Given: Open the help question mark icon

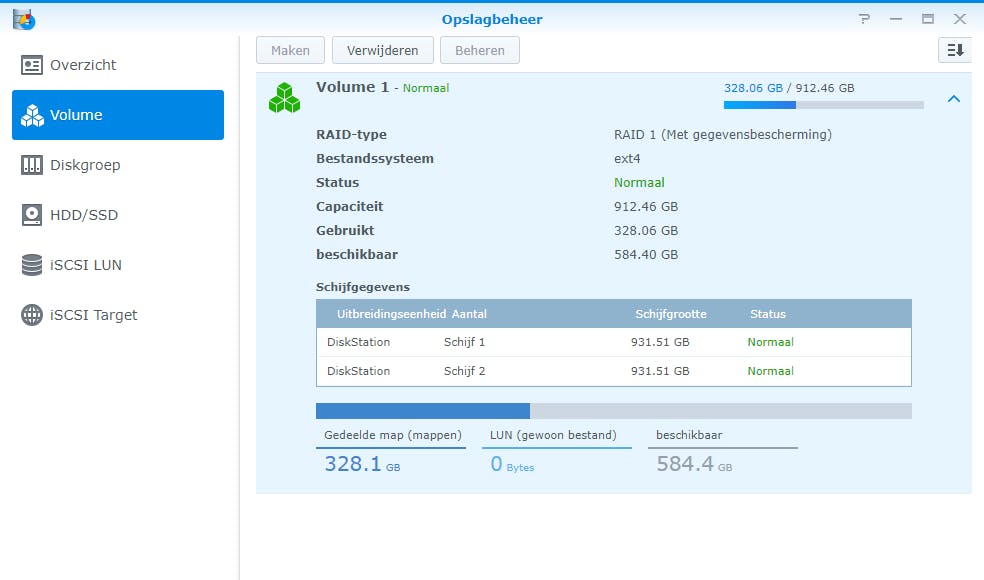Looking at the screenshot, I should click(864, 19).
